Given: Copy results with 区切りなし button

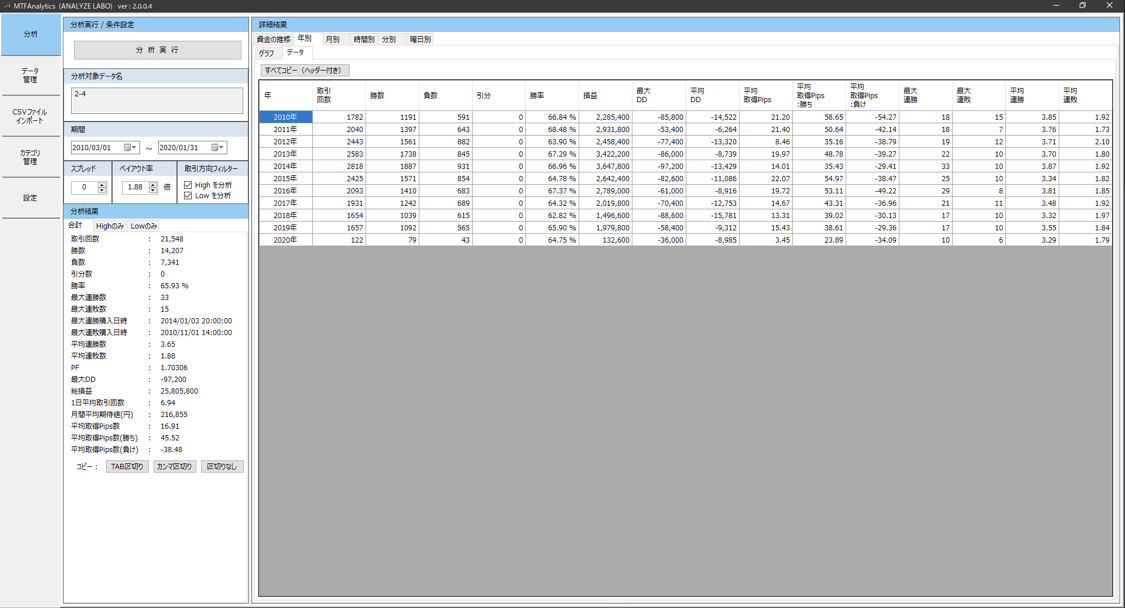Looking at the screenshot, I should [x=222, y=467].
